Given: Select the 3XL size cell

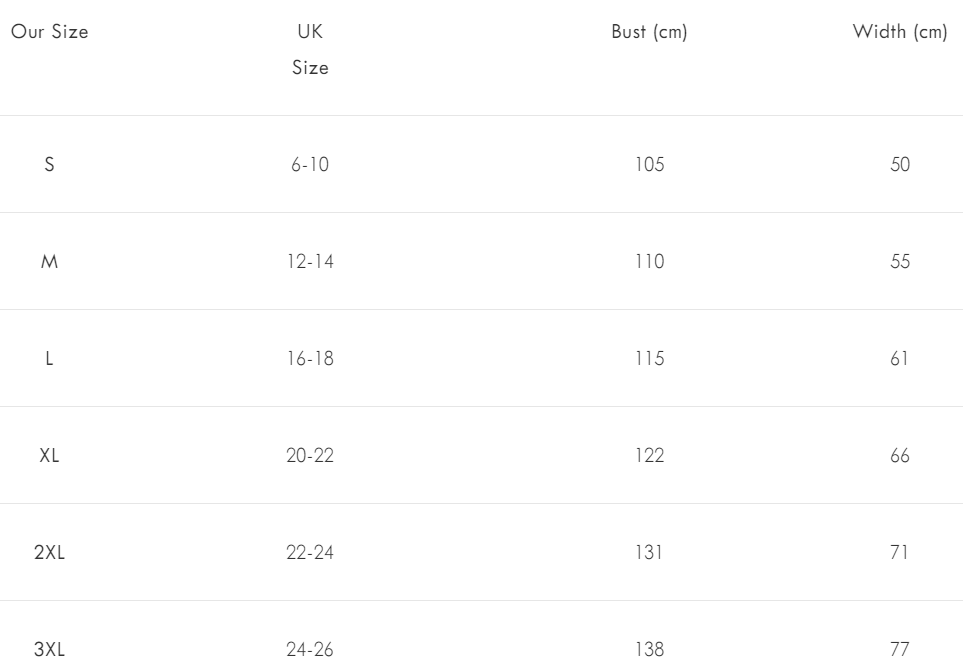Looking at the screenshot, I should click(x=49, y=650).
